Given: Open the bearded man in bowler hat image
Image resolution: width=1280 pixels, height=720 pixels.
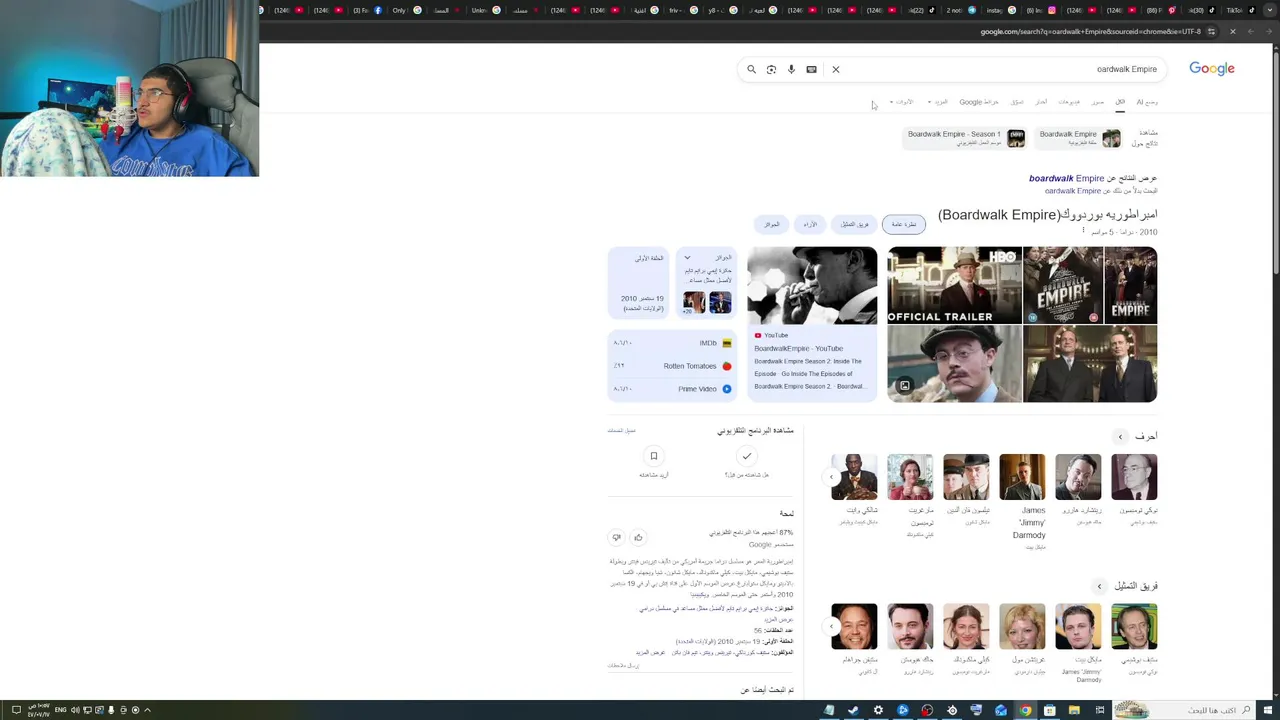Looking at the screenshot, I should point(955,364).
